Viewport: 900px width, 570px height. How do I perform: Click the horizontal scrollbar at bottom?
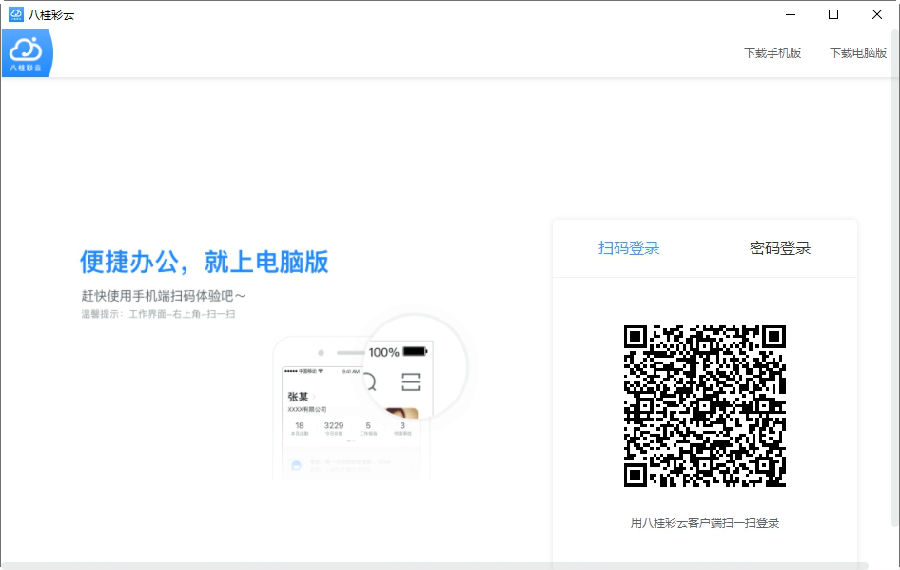point(435,566)
